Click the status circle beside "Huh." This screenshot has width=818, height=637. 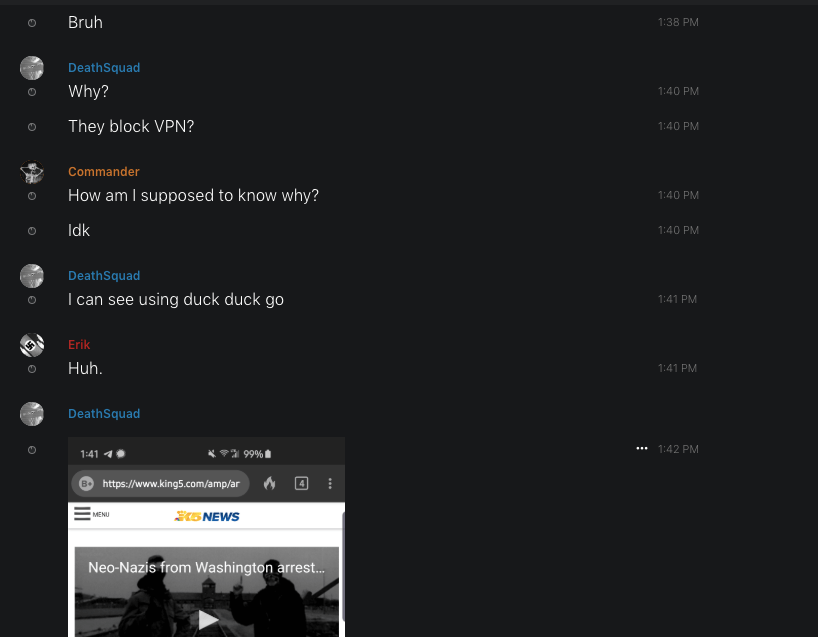pyautogui.click(x=32, y=369)
